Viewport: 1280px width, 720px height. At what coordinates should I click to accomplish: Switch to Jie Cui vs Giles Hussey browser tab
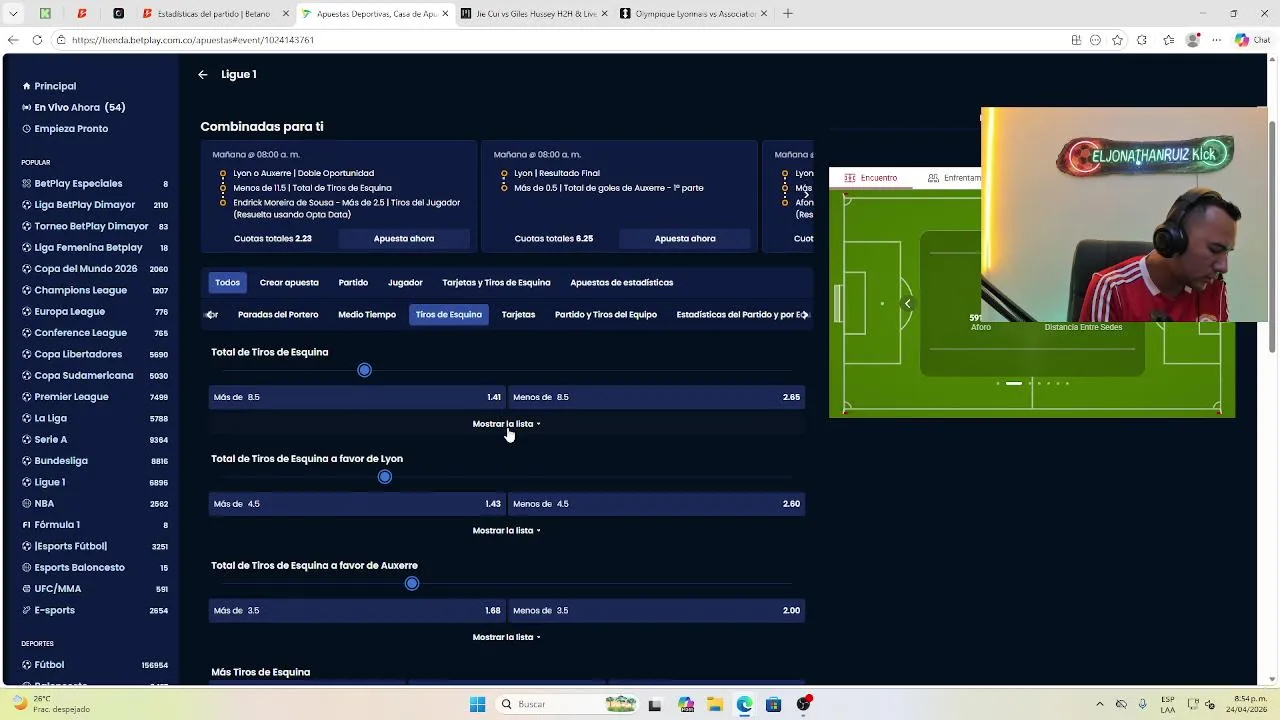[533, 14]
